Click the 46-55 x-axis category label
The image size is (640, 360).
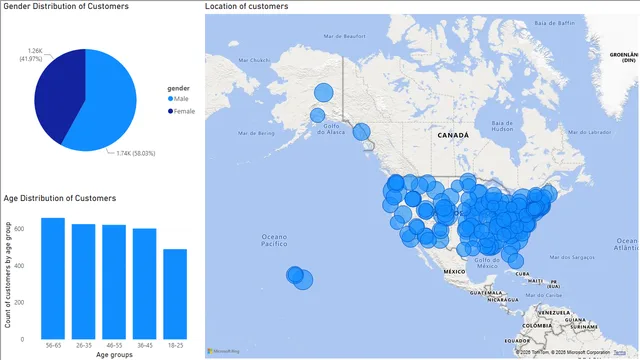click(114, 345)
